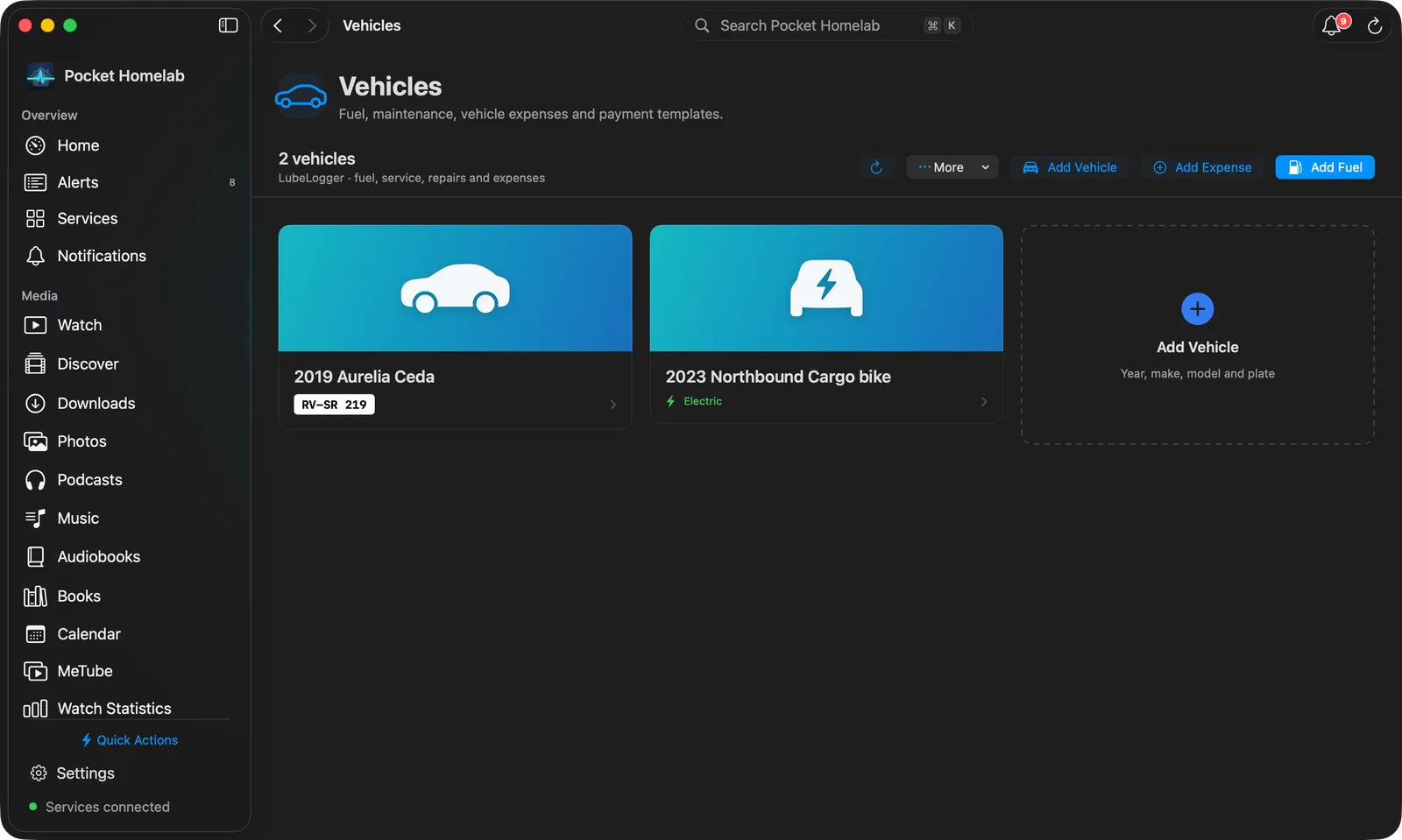Click the Electric label on Cargo bike
Viewport: 1402px width, 840px height.
(x=703, y=401)
